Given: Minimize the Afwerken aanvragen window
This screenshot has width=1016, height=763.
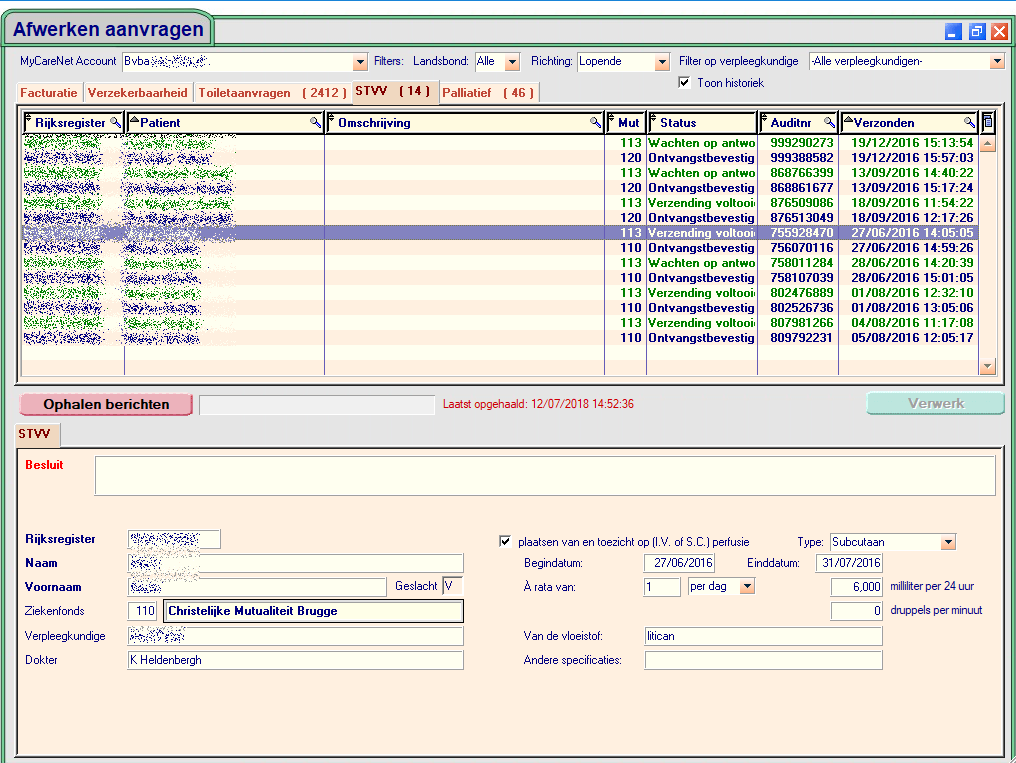Looking at the screenshot, I should pyautogui.click(x=953, y=31).
